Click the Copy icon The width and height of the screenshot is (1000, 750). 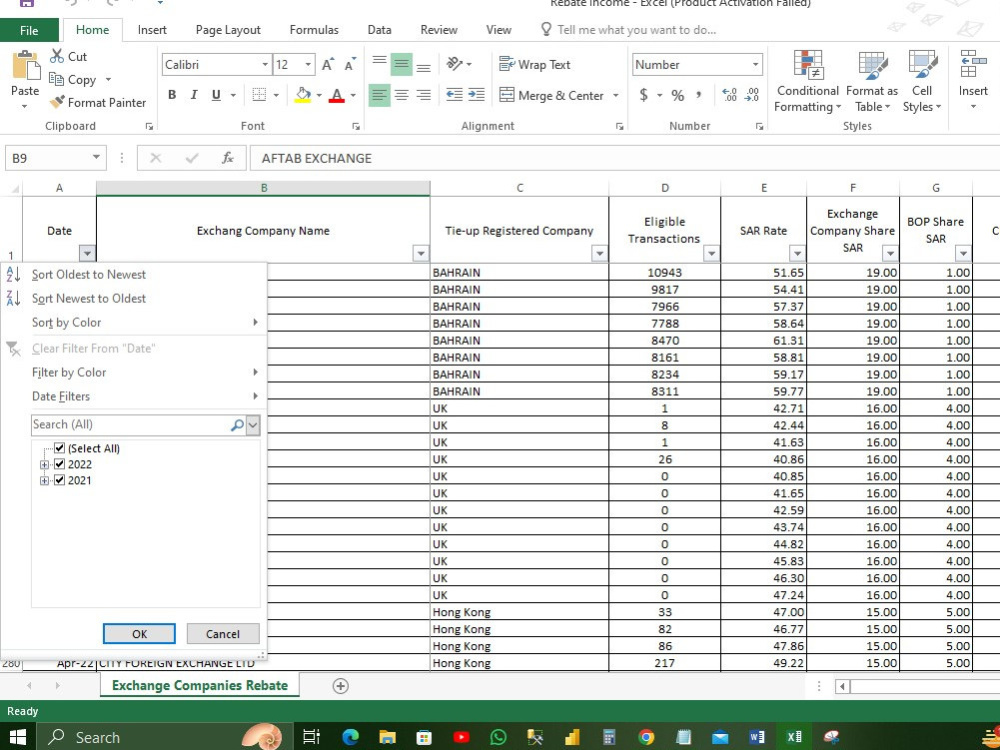click(57, 80)
